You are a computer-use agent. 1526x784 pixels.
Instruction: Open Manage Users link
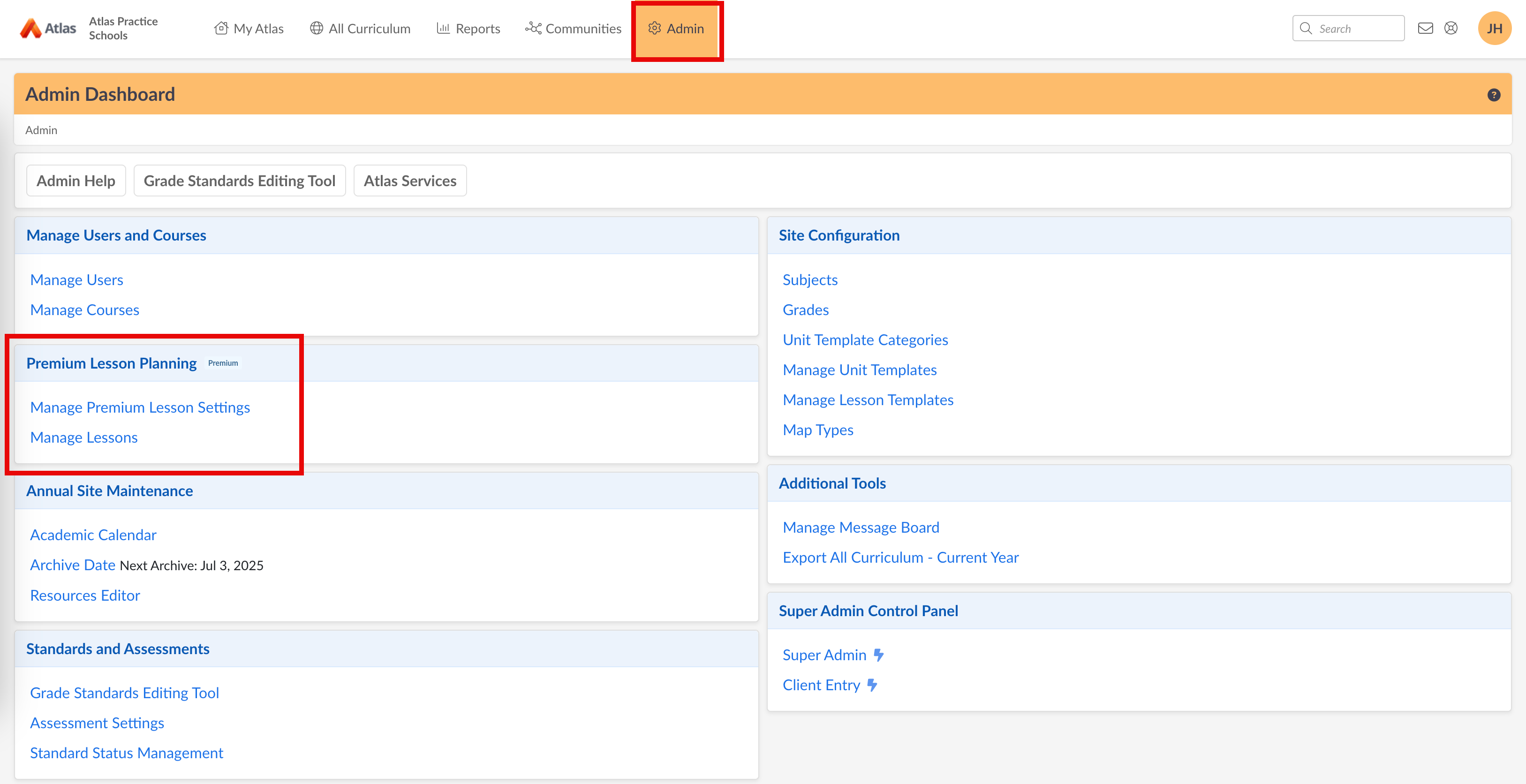[76, 280]
